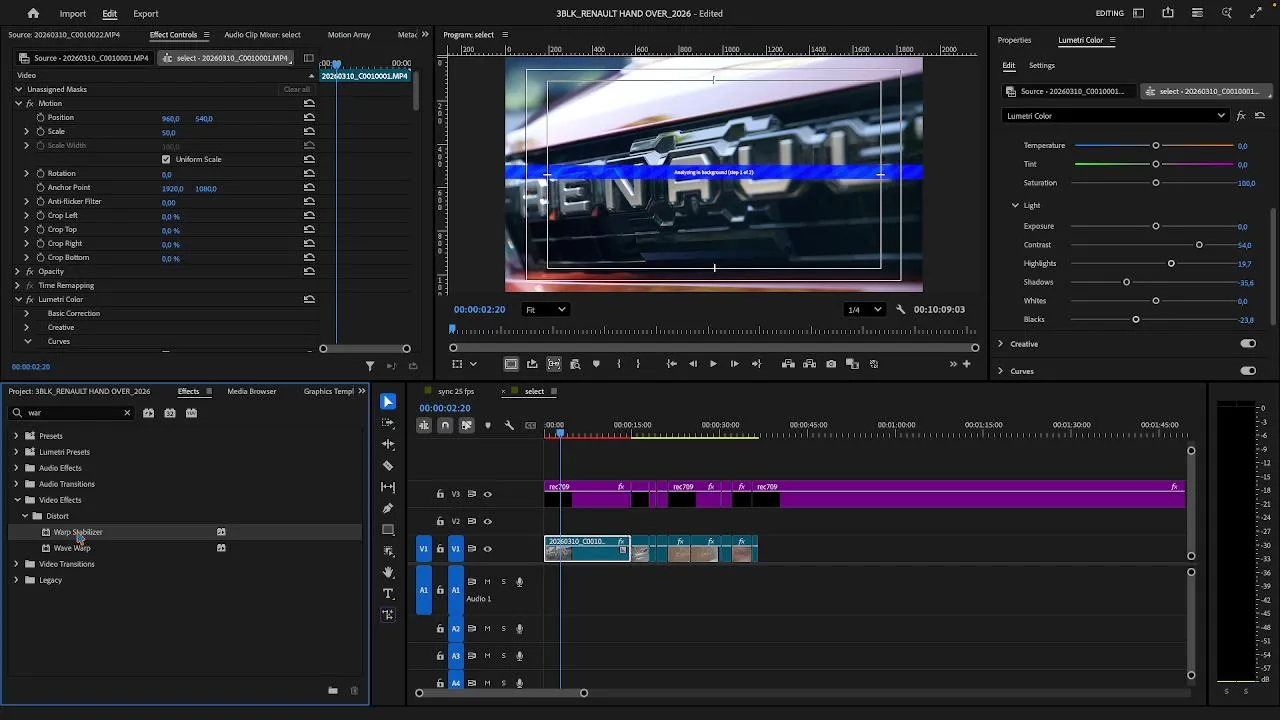Click Mark Out bracket in Program monitor
The width and height of the screenshot is (1280, 720).
(638, 364)
